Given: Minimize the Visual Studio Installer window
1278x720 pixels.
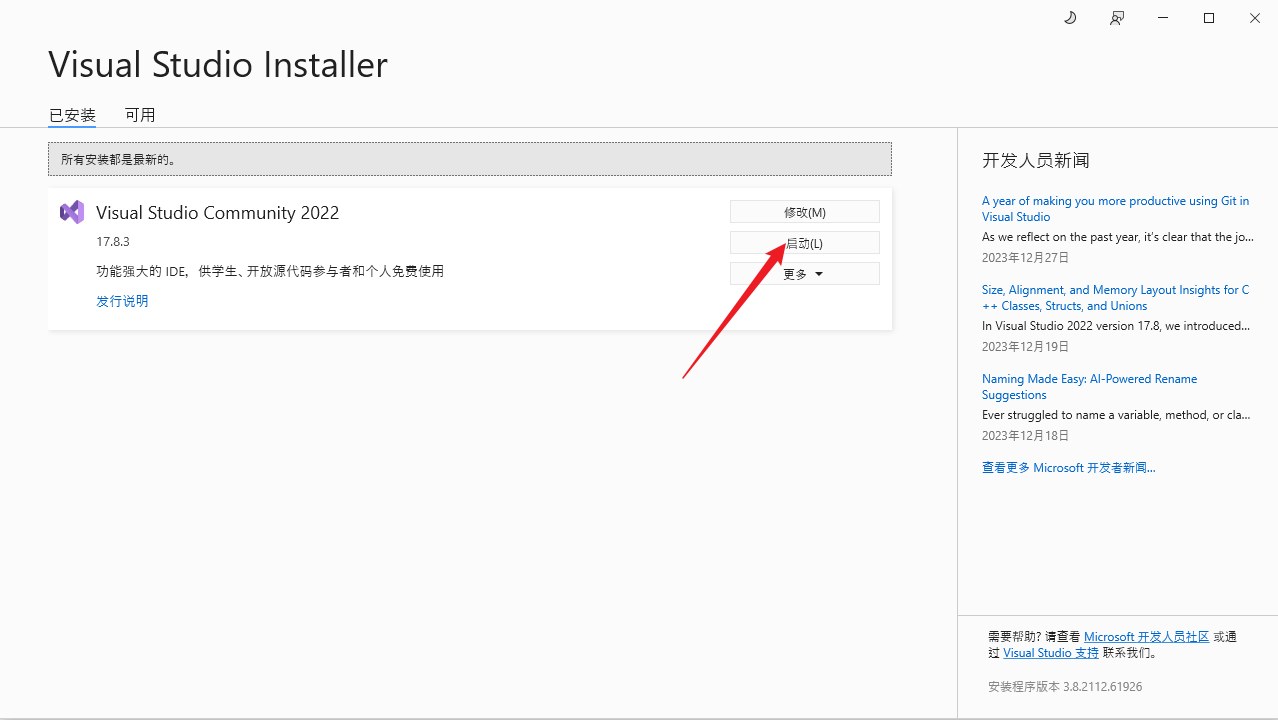Looking at the screenshot, I should 1163,18.
